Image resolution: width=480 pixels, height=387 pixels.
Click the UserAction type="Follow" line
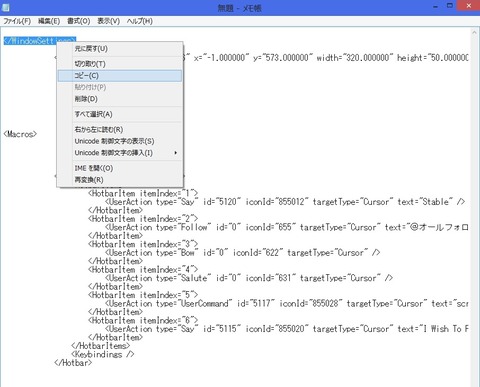coord(286,227)
